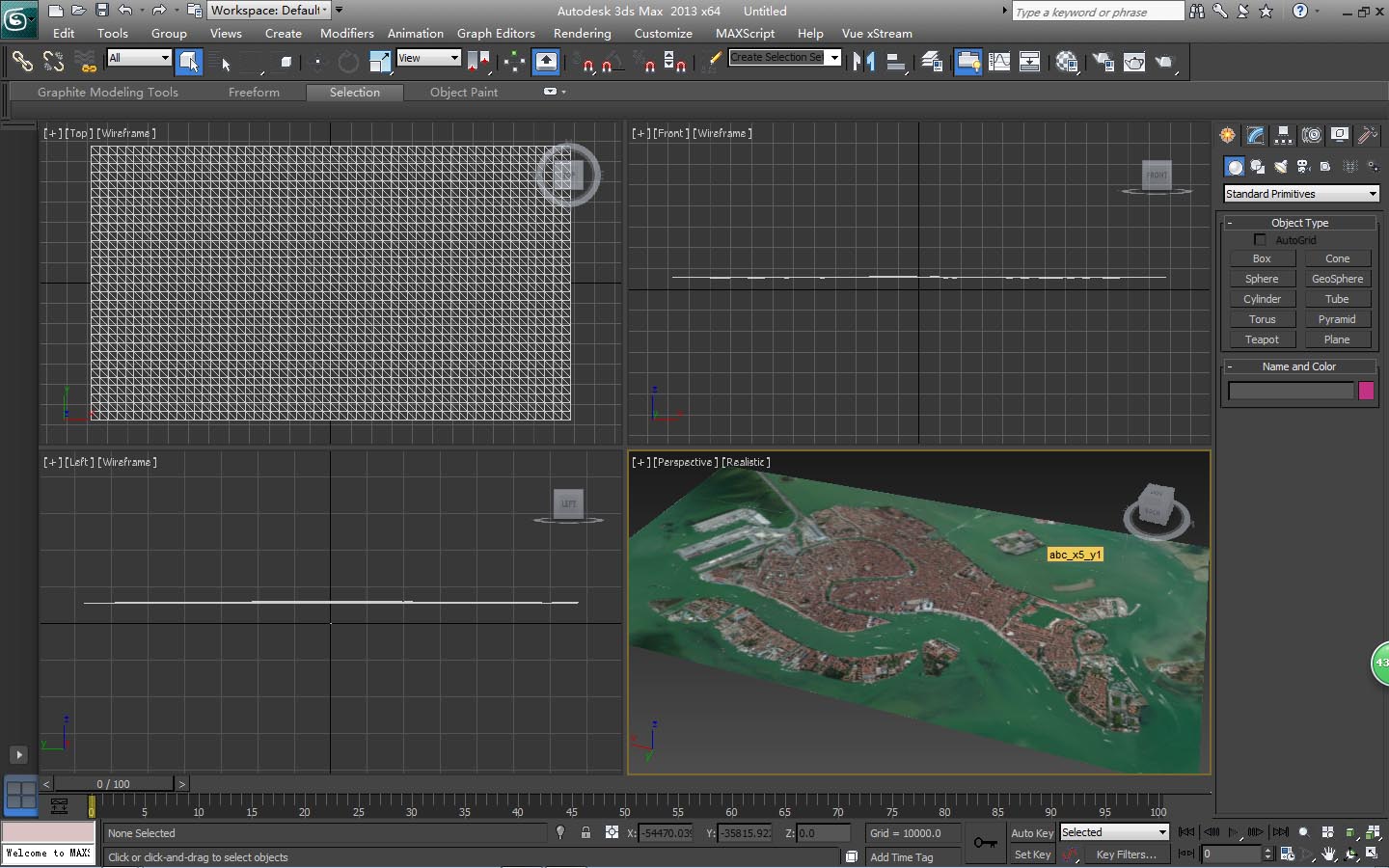1389x868 pixels.
Task: Open the Curve Editor from toolbar
Action: 999,62
